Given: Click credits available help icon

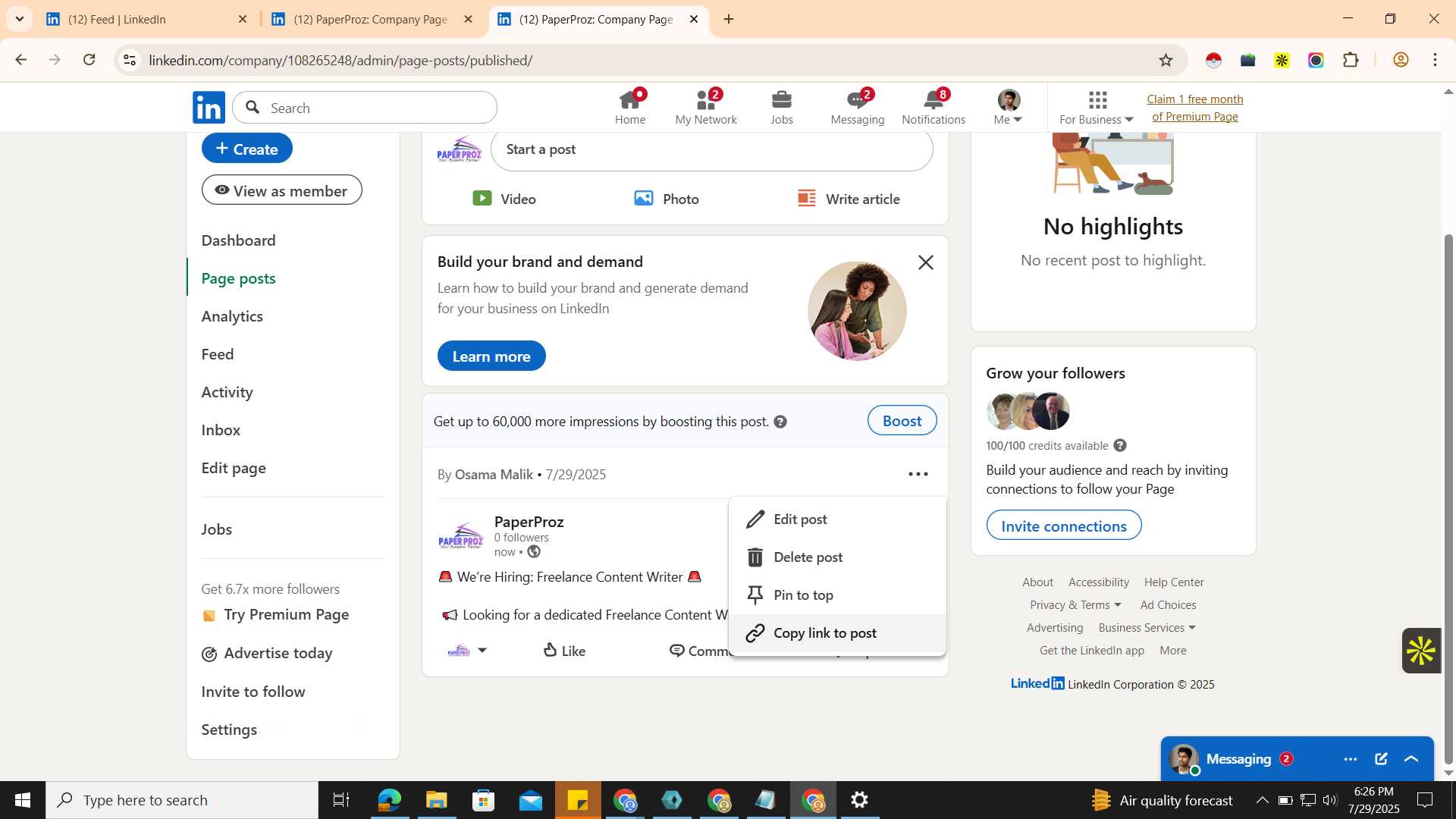Looking at the screenshot, I should pyautogui.click(x=1120, y=446).
